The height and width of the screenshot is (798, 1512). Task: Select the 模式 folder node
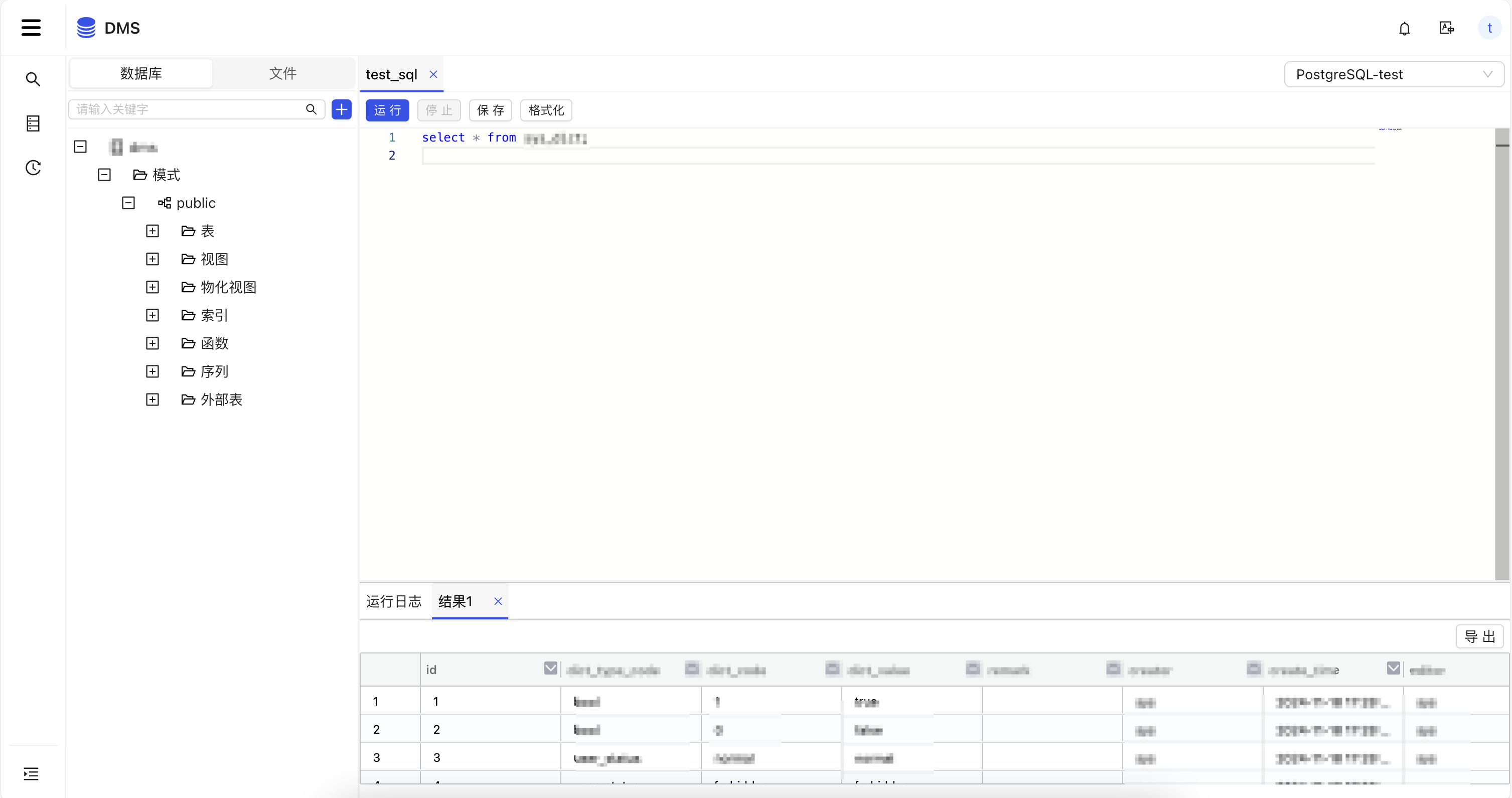click(157, 175)
